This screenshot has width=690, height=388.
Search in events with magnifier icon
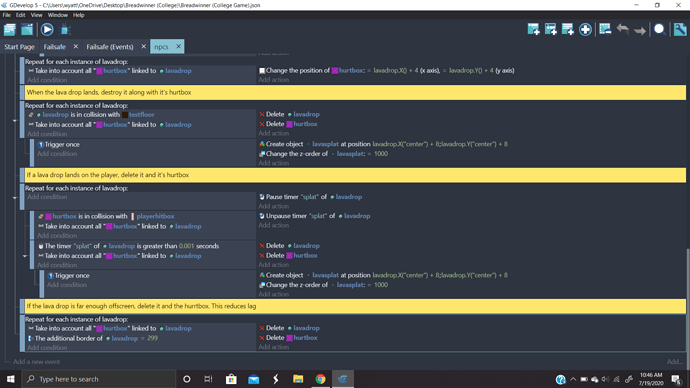coord(659,29)
